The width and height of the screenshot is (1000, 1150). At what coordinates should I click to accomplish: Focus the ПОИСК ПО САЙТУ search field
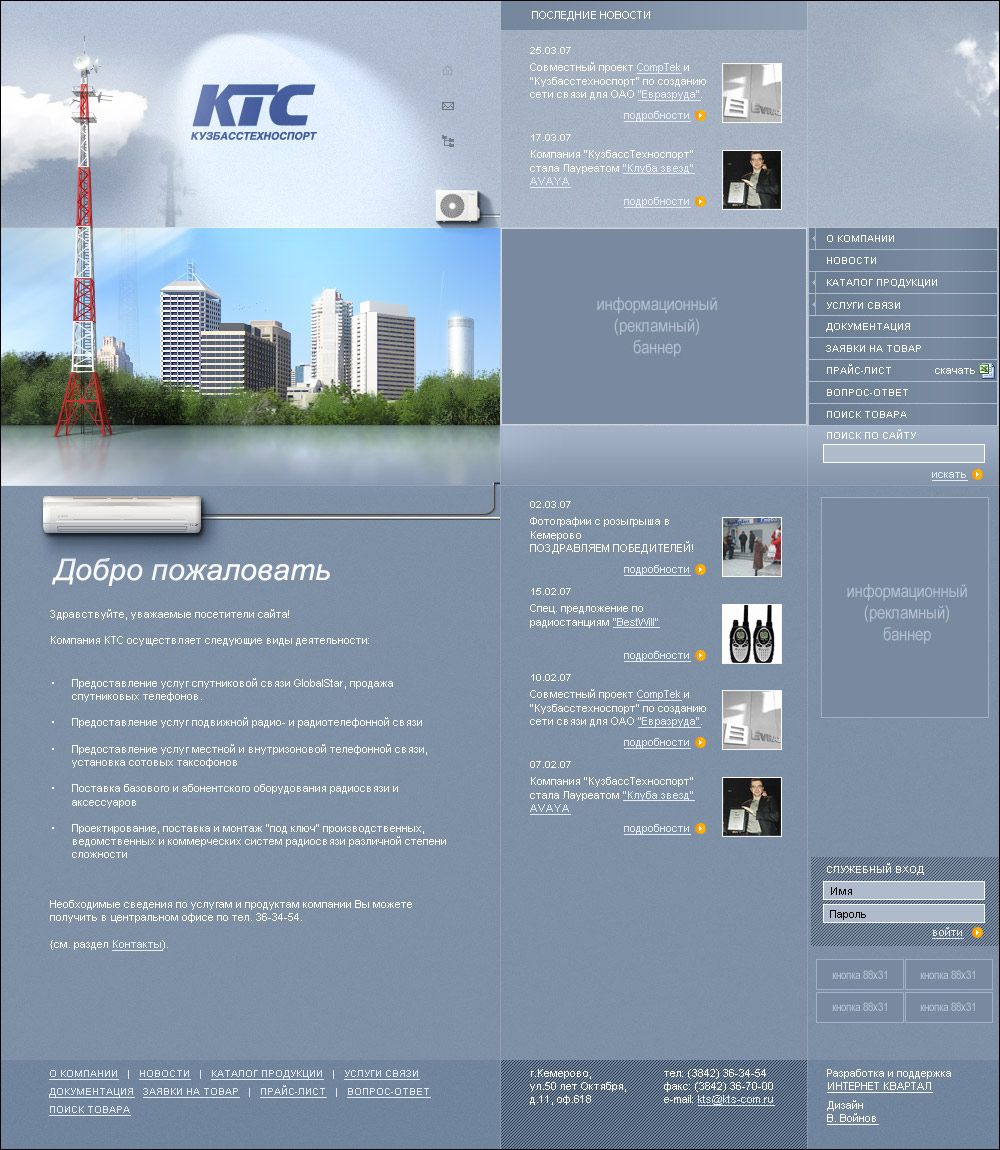(x=903, y=453)
